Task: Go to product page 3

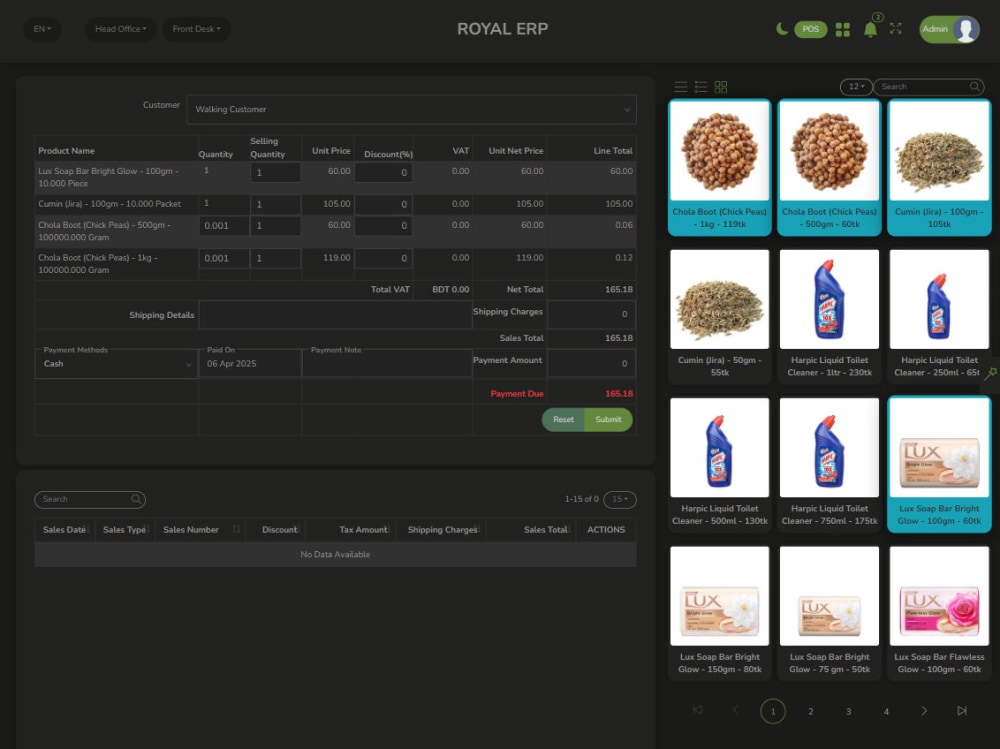Action: [848, 711]
